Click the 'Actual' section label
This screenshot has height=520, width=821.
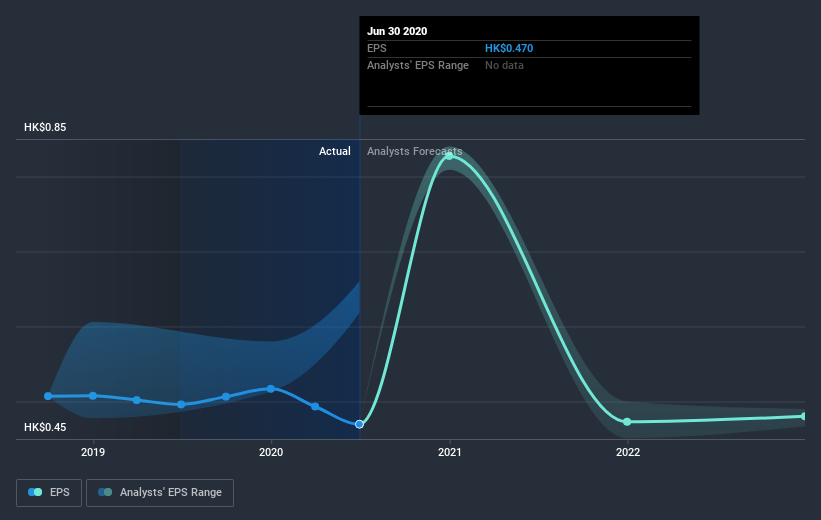click(335, 151)
